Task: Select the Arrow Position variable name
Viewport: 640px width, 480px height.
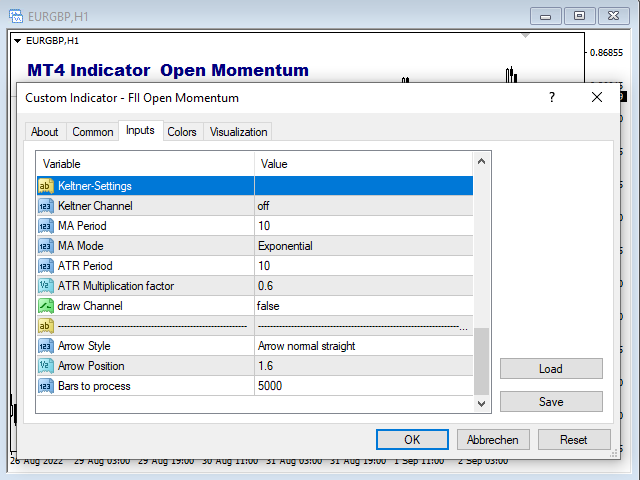Action: click(91, 366)
